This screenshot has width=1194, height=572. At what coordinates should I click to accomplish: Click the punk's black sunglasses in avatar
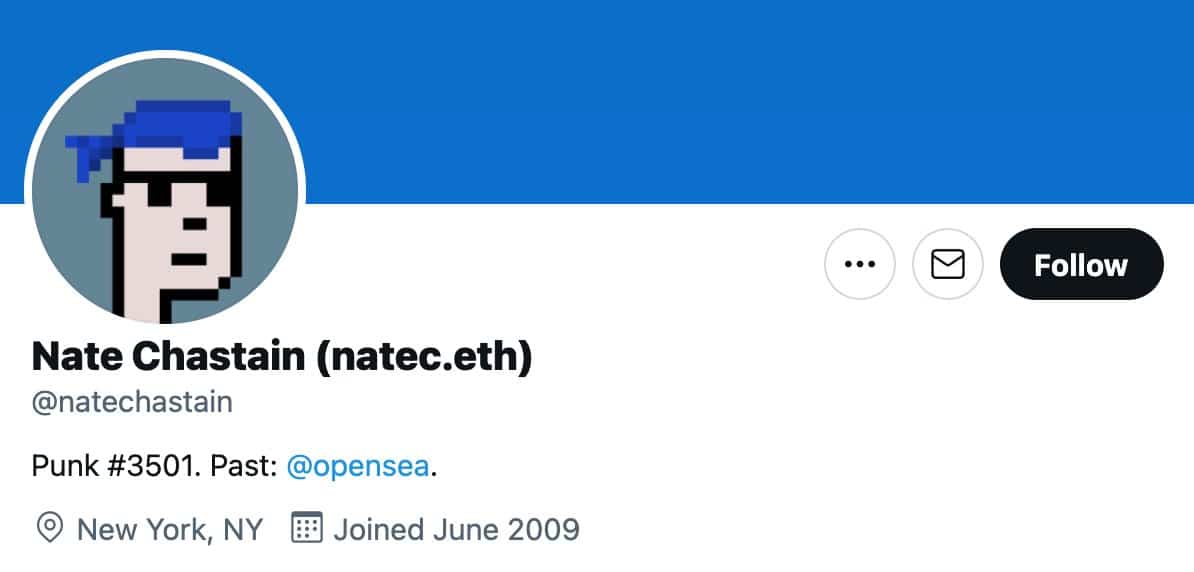coord(174,192)
